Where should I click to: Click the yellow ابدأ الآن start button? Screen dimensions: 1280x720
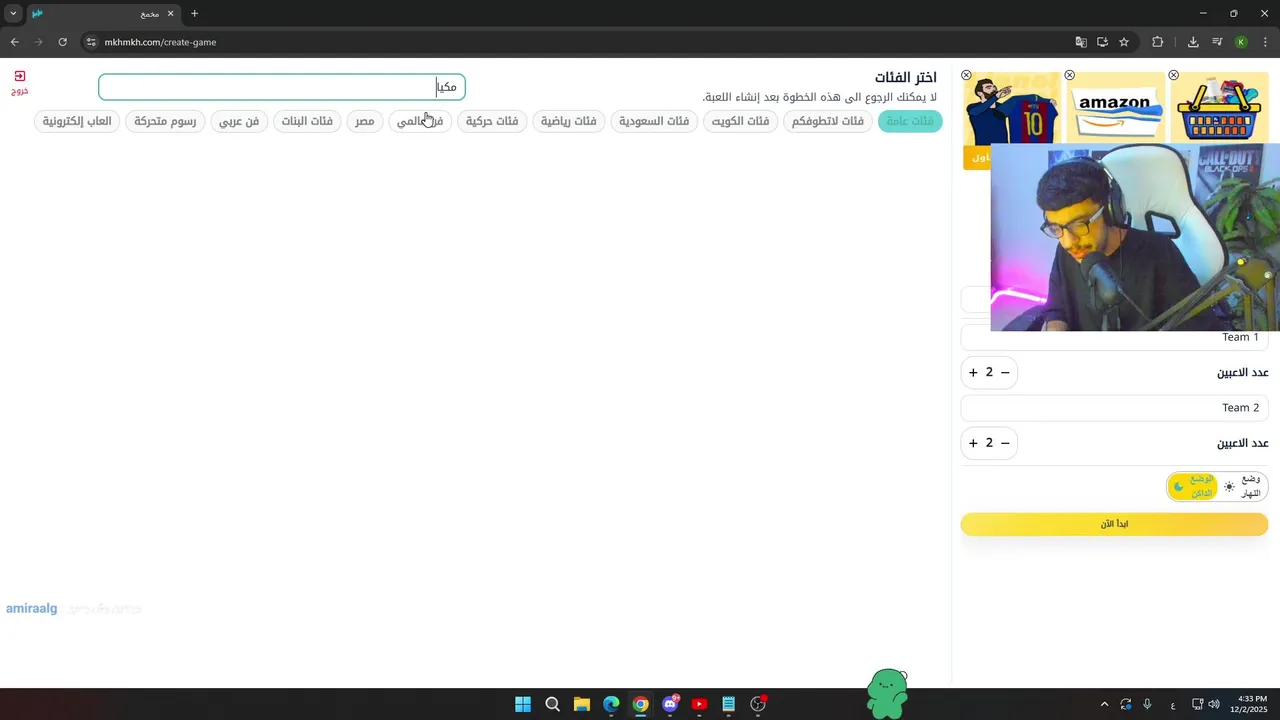(1114, 524)
